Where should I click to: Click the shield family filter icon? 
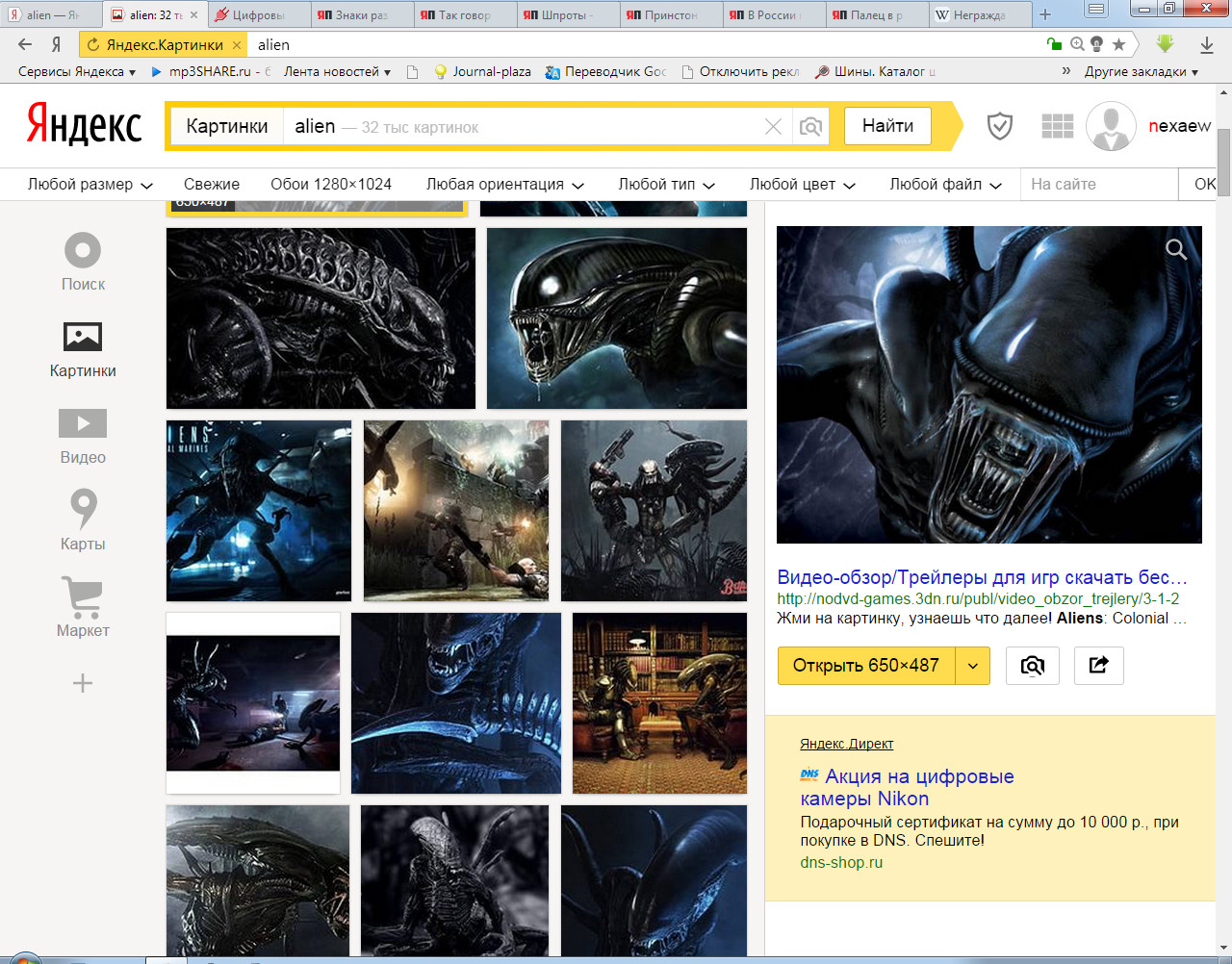[x=1000, y=126]
